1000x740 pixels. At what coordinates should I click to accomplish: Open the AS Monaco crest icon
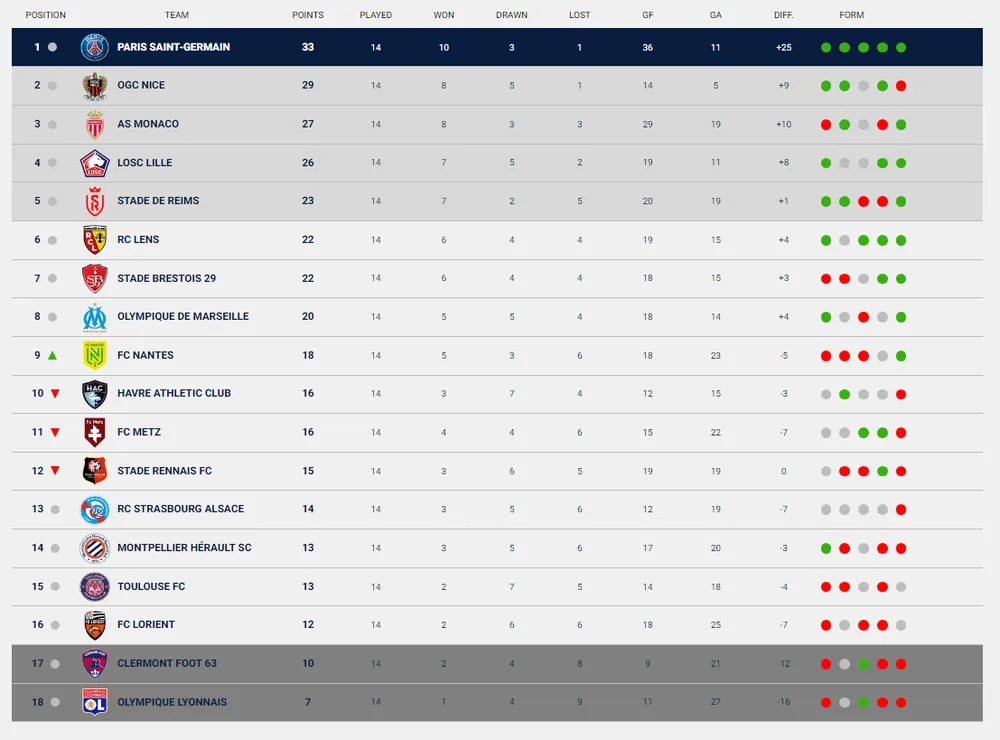pos(94,124)
